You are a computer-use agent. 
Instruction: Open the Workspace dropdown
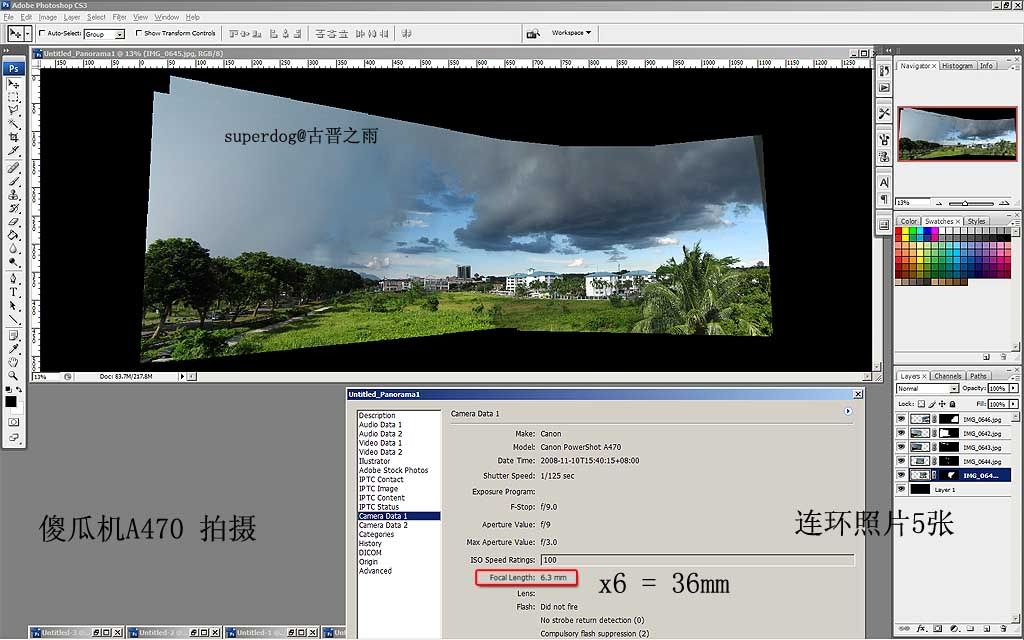pos(571,33)
